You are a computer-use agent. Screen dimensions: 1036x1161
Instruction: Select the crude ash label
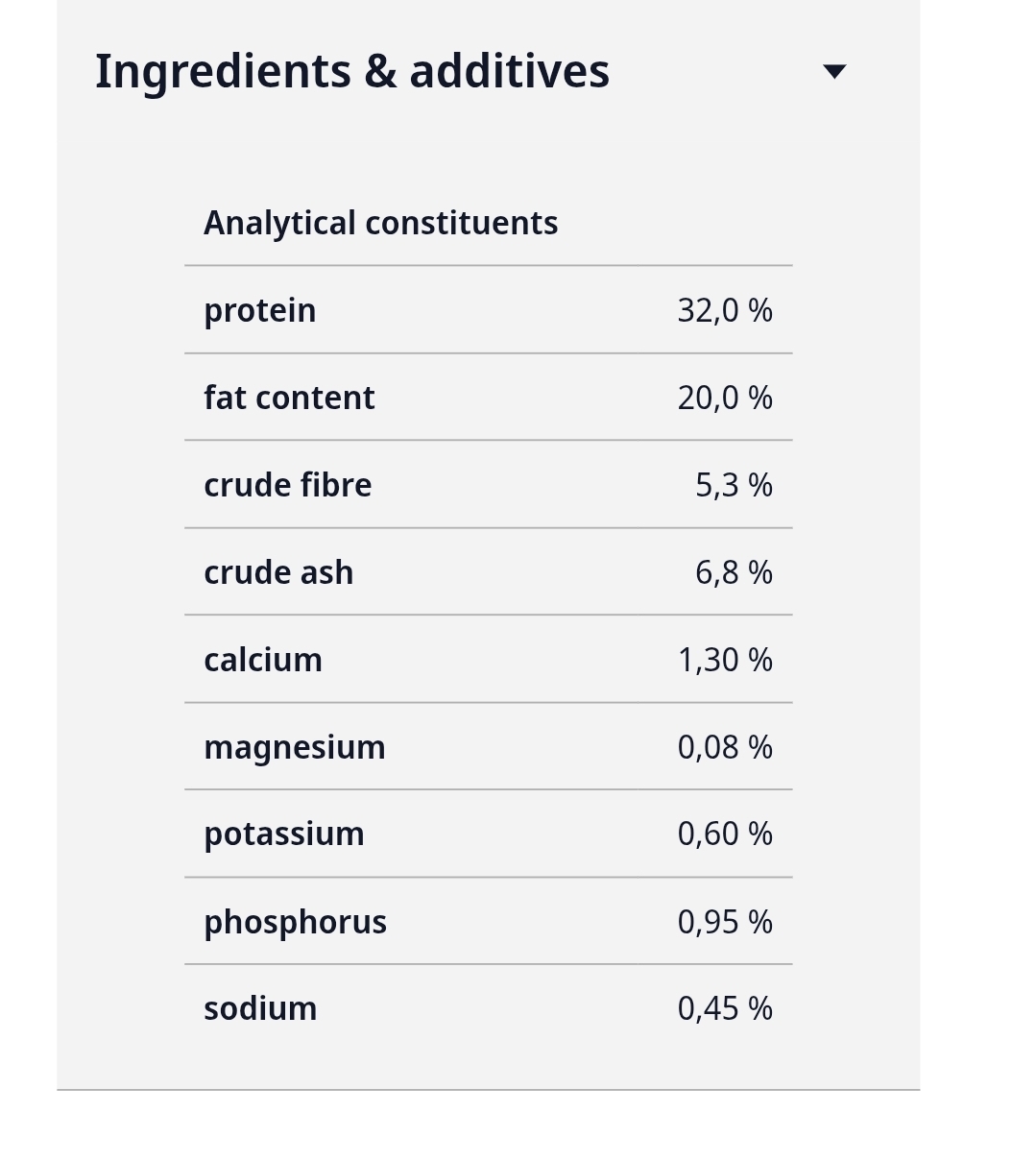tap(278, 572)
